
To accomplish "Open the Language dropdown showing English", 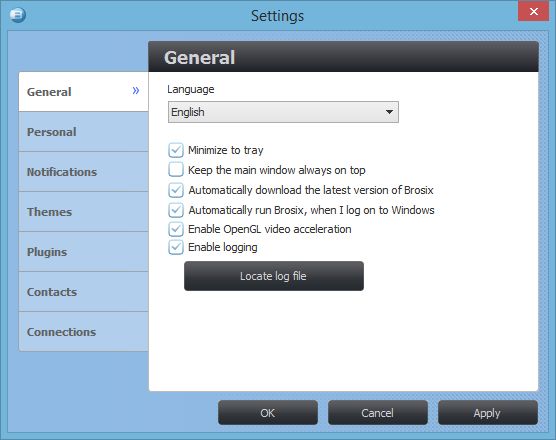I will pos(283,112).
